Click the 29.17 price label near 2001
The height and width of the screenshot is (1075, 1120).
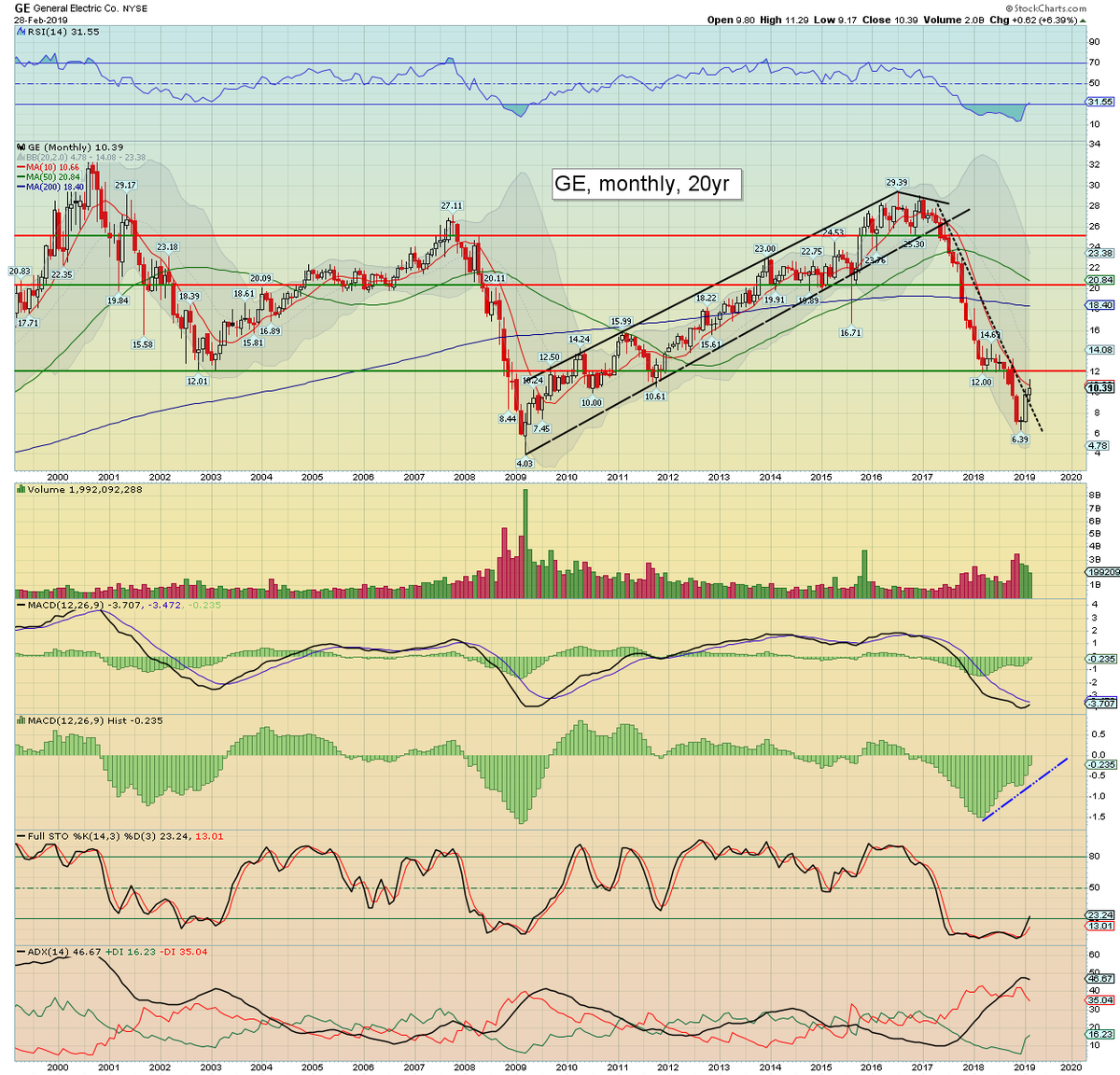pos(125,185)
